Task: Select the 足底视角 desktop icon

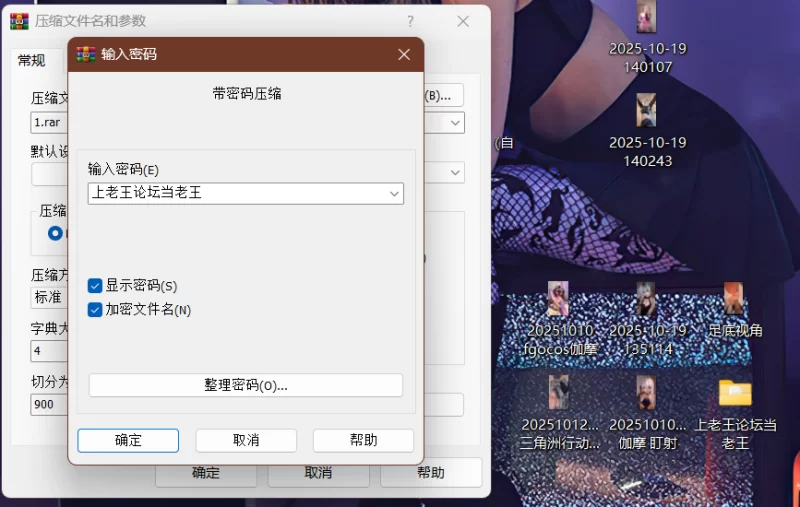Action: [x=734, y=299]
